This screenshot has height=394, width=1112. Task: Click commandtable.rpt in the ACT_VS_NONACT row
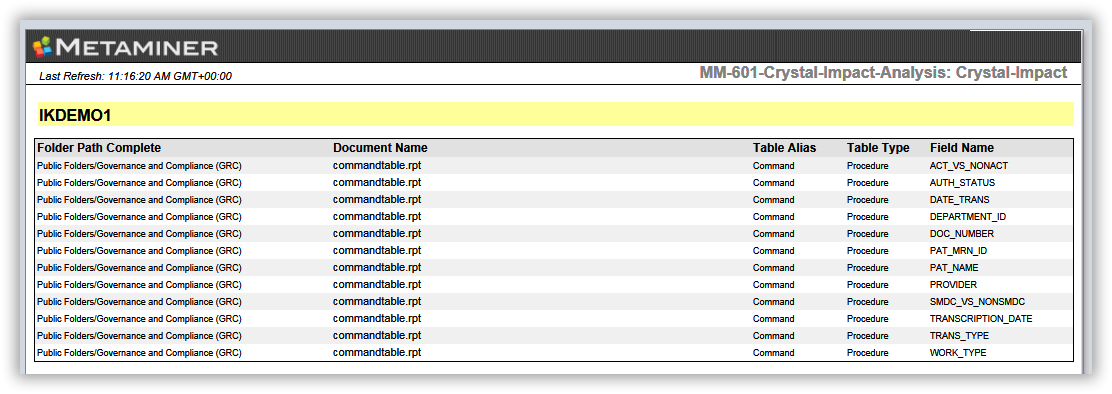click(377, 165)
